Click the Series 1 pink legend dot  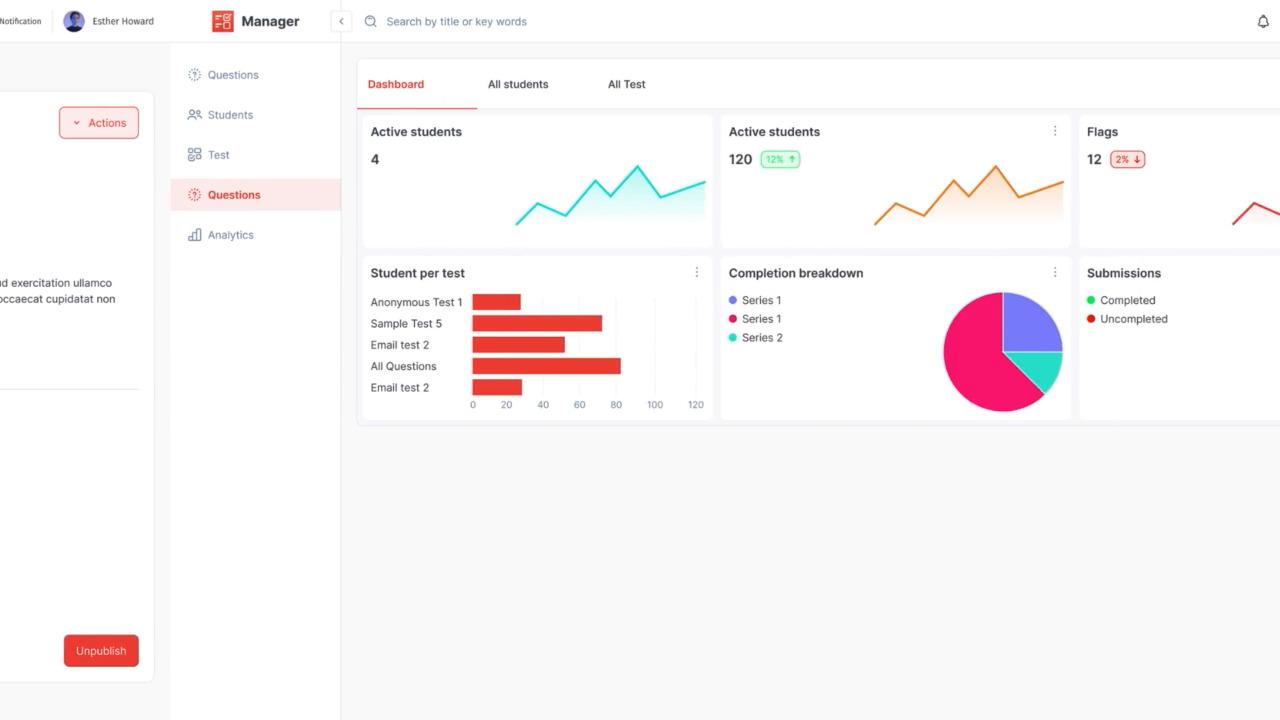733,319
